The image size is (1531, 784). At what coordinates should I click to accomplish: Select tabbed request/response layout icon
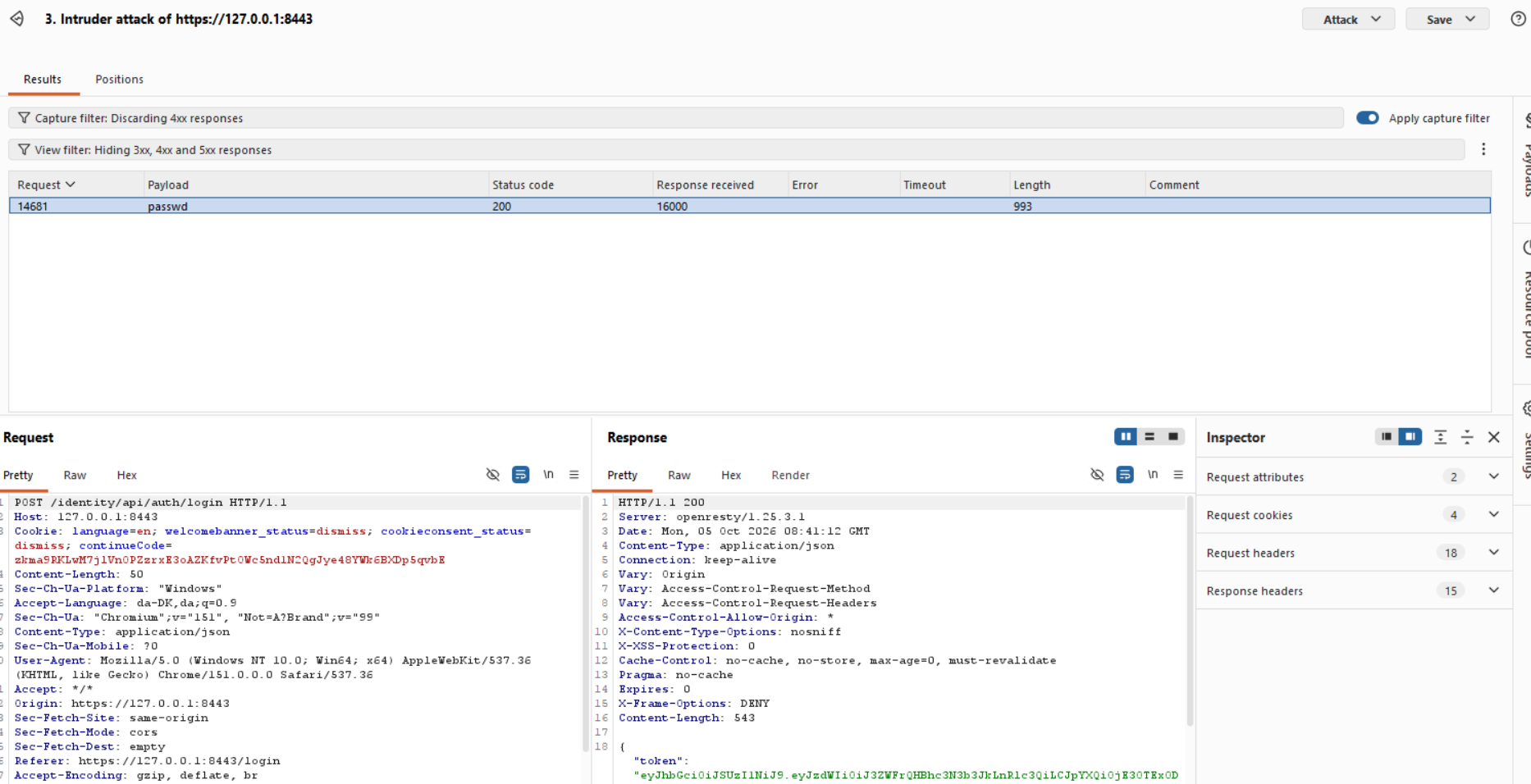coord(1173,437)
